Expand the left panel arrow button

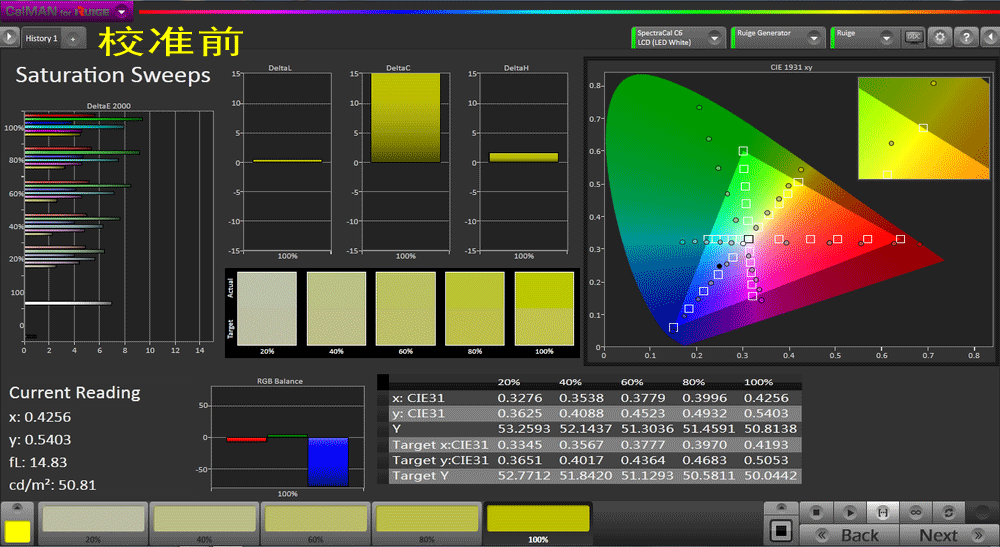coord(9,37)
